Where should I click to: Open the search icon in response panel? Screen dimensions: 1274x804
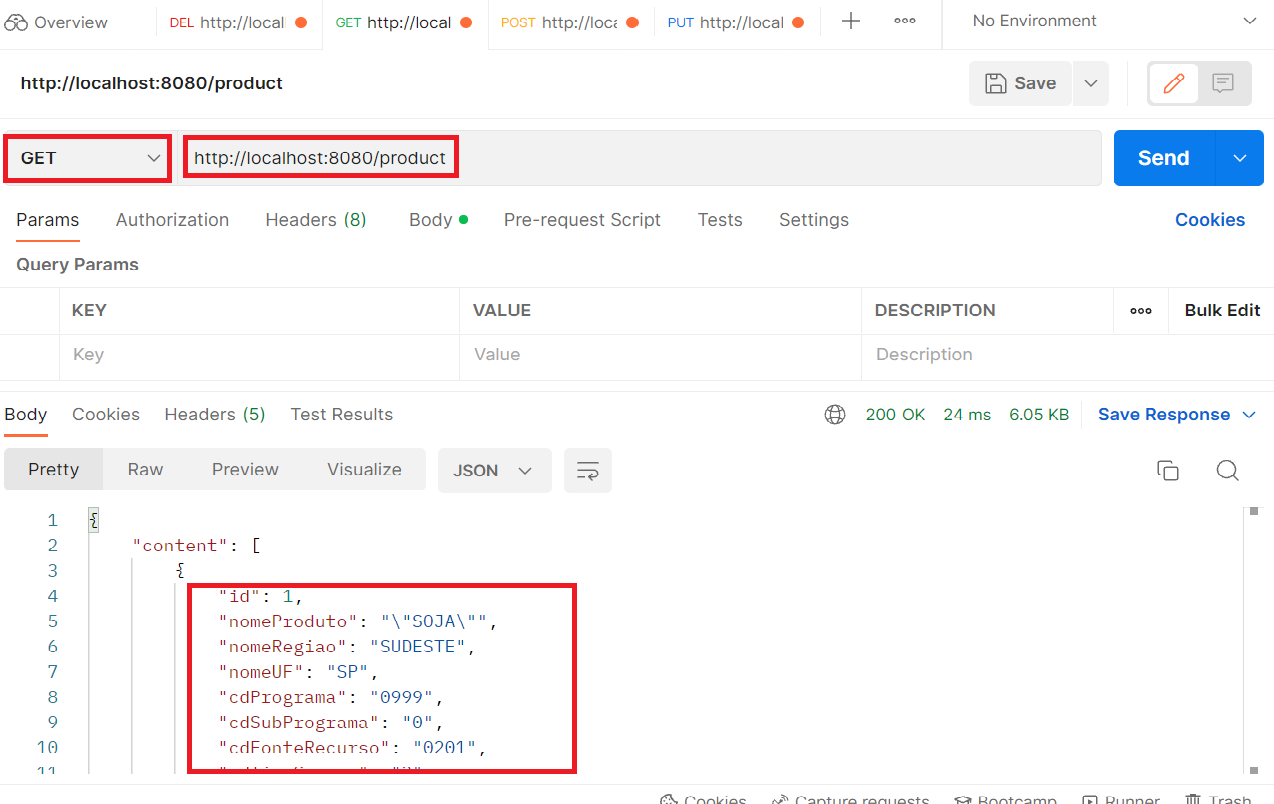(1227, 470)
